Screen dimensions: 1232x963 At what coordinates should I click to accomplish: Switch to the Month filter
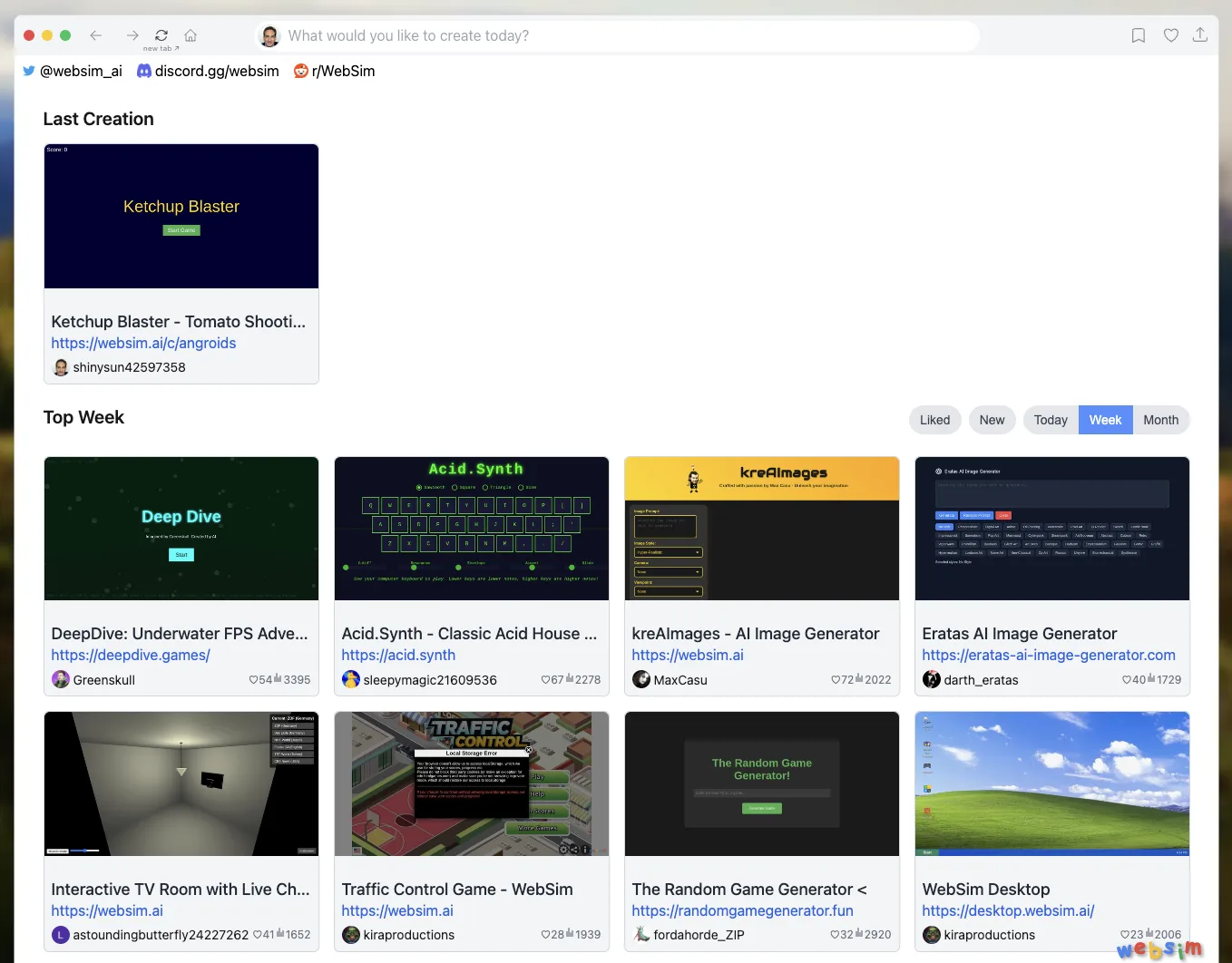[1161, 420]
